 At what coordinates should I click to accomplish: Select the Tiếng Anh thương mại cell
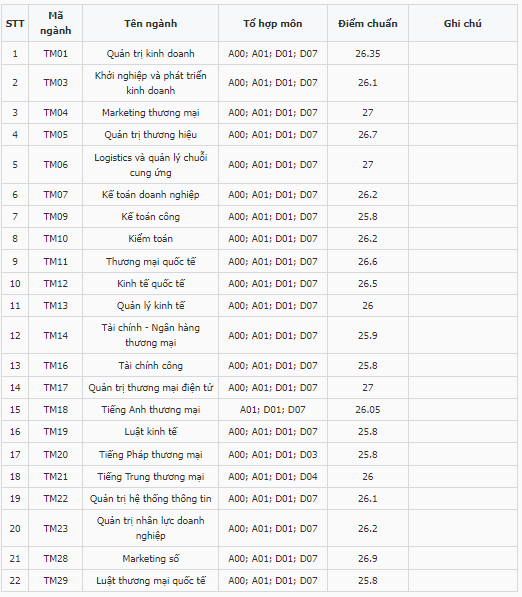click(150, 410)
